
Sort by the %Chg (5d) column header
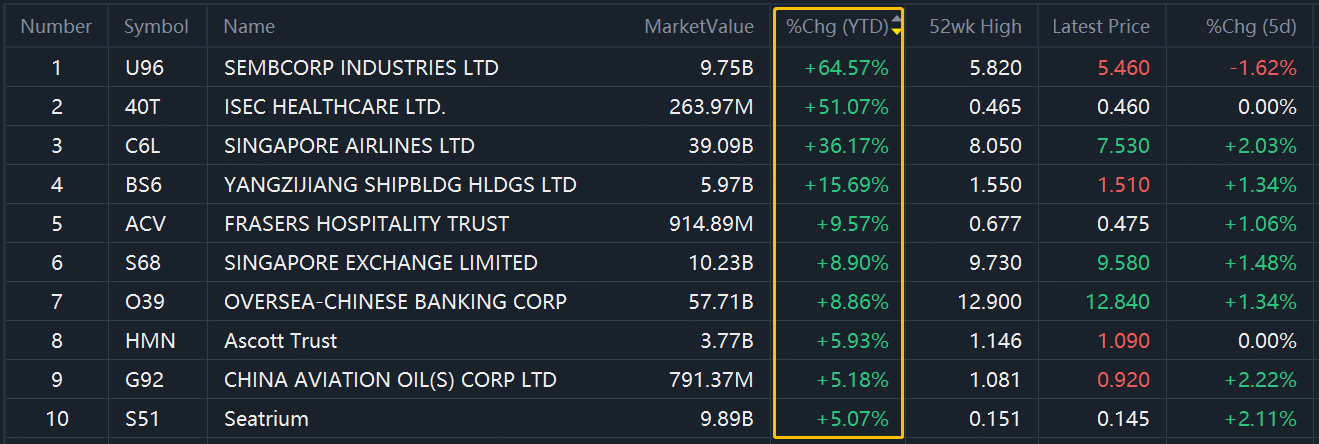(x=1251, y=27)
